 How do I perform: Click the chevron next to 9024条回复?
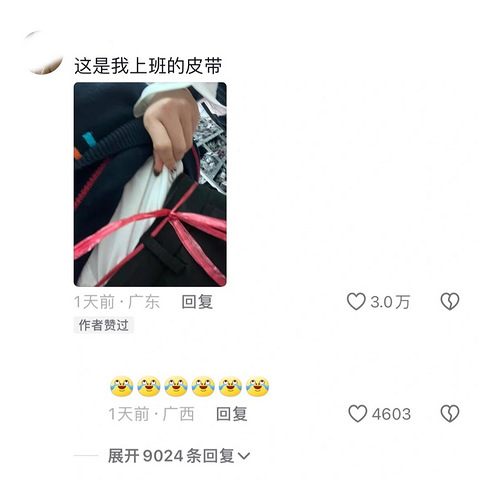(244, 456)
